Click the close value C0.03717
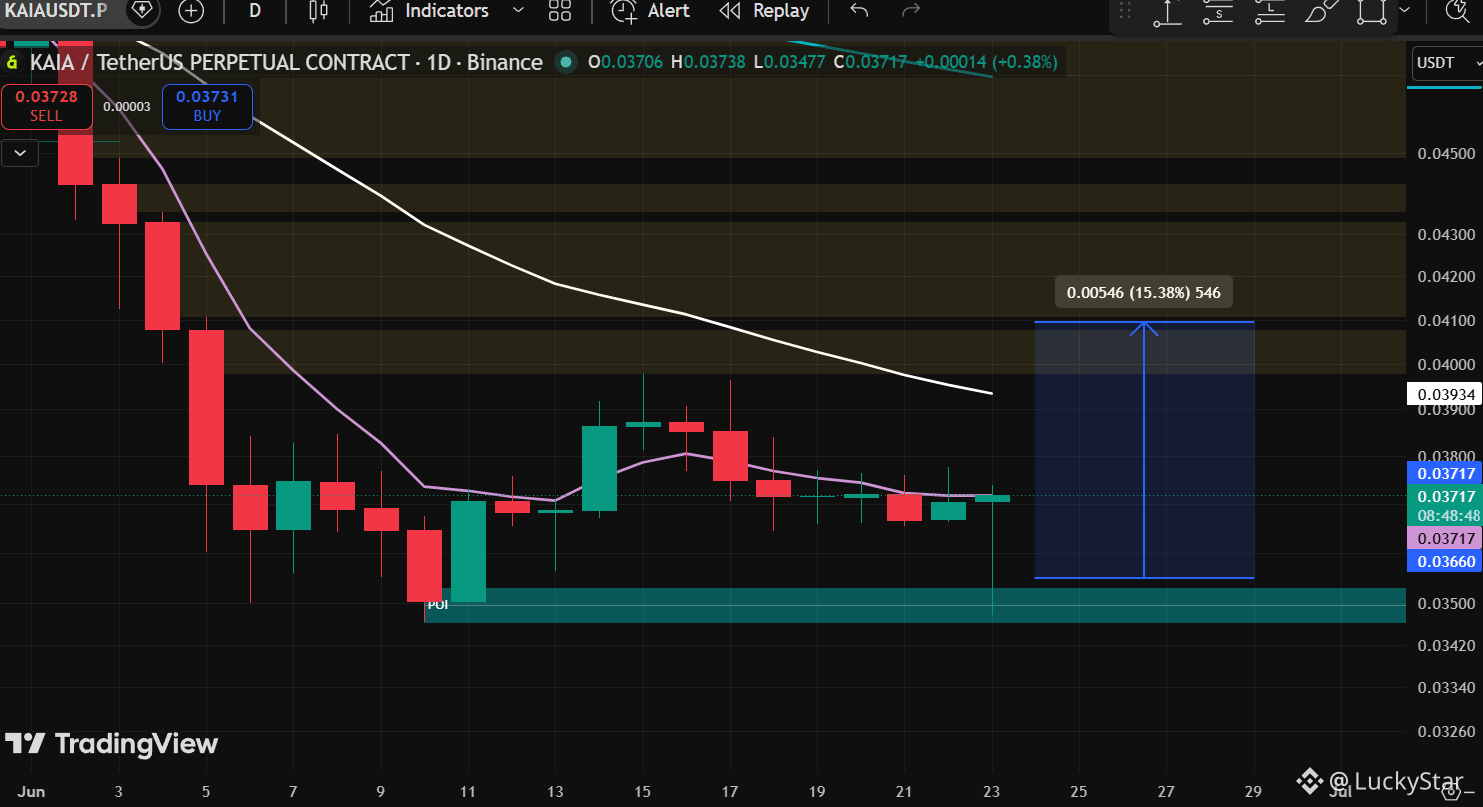1483x807 pixels. pyautogui.click(x=870, y=62)
